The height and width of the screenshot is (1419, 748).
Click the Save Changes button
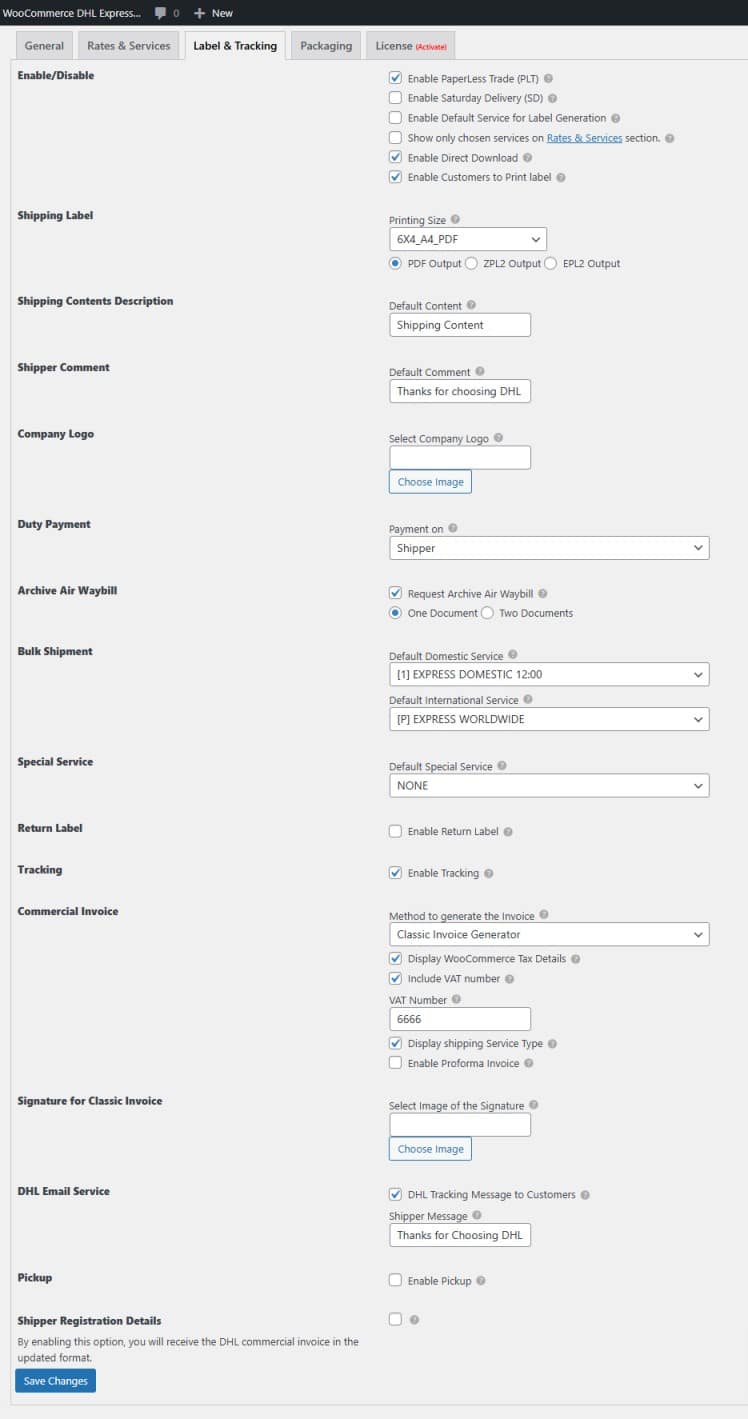[x=56, y=1381]
